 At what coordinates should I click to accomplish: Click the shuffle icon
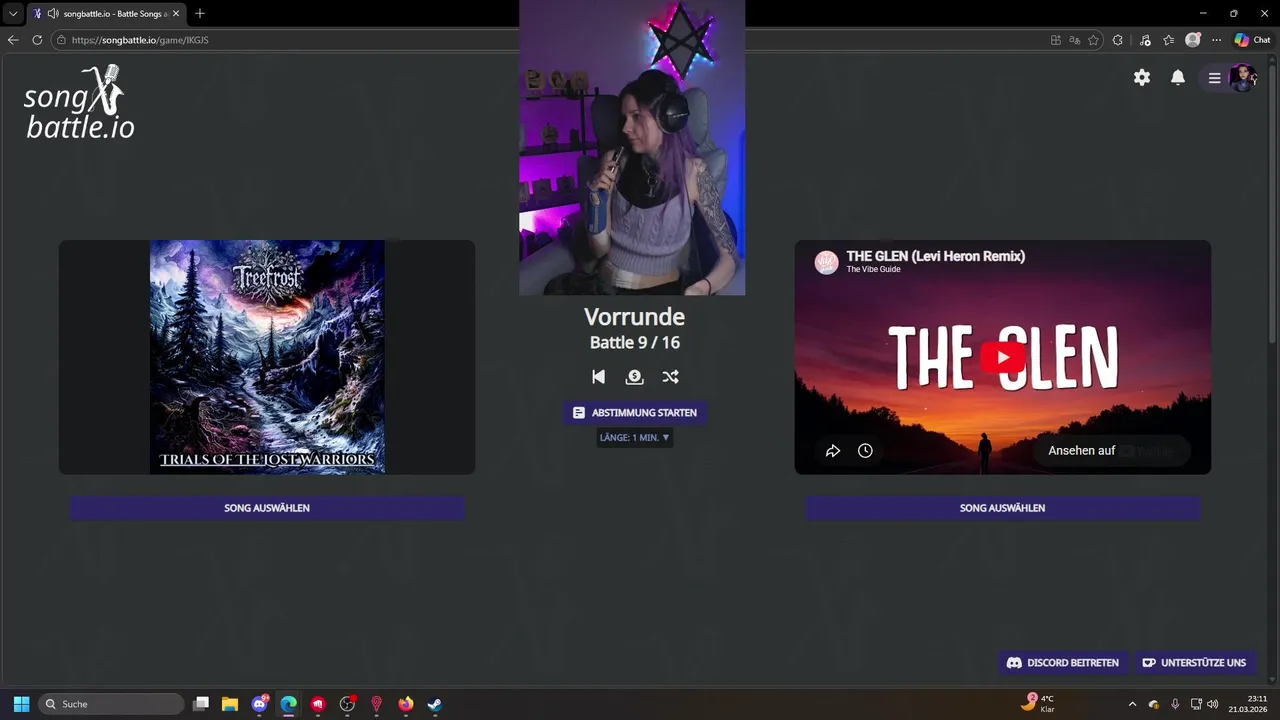pos(670,377)
